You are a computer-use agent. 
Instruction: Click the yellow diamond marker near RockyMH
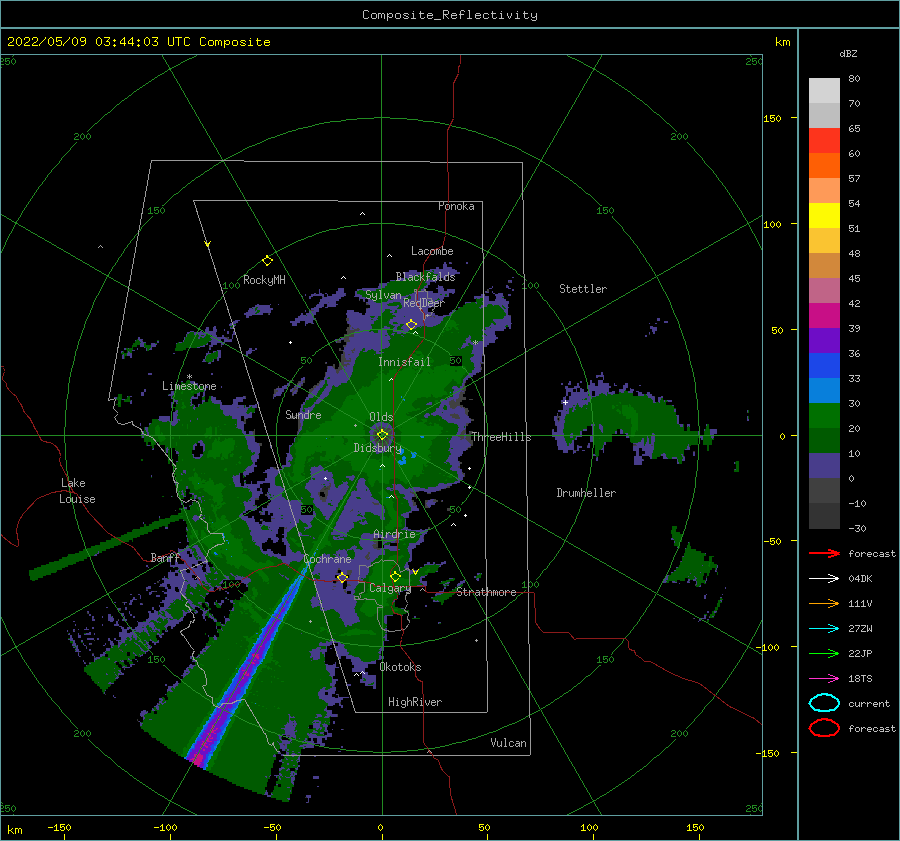point(267,261)
